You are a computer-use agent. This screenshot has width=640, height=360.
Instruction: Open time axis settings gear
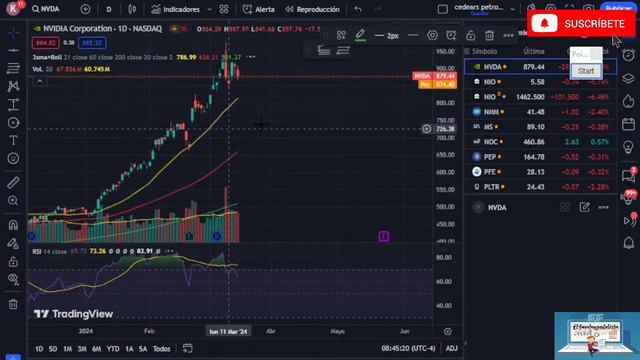[x=448, y=331]
